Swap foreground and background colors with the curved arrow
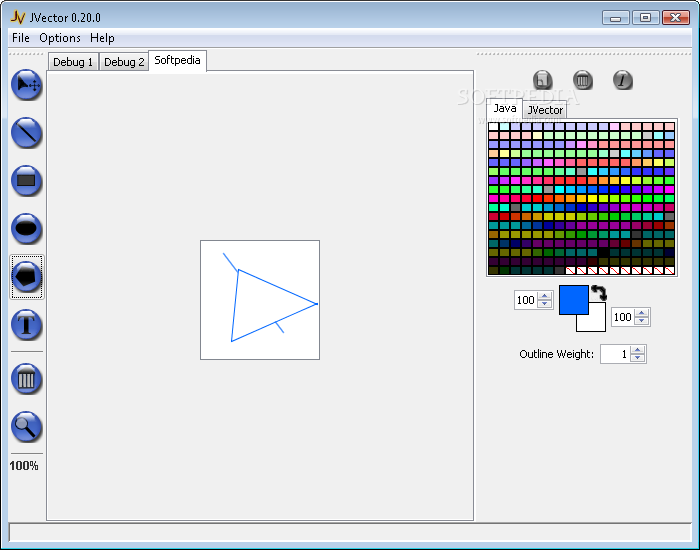 (x=599, y=293)
